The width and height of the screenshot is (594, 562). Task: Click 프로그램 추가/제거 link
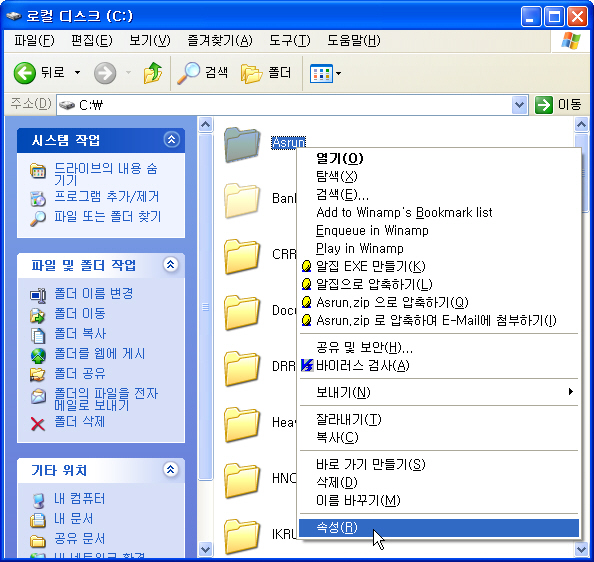107,197
